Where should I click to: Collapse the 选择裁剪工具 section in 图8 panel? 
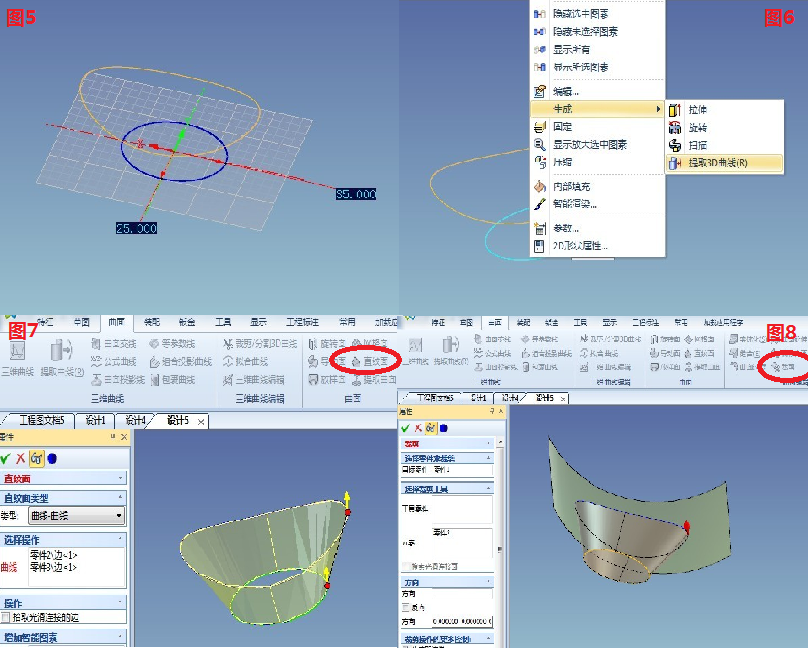tap(489, 488)
